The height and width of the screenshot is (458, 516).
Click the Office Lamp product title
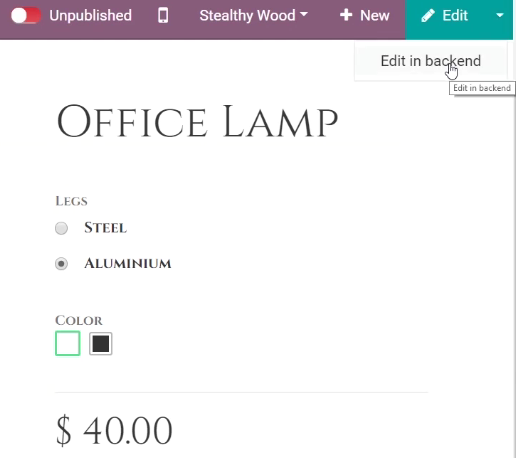[197, 121]
